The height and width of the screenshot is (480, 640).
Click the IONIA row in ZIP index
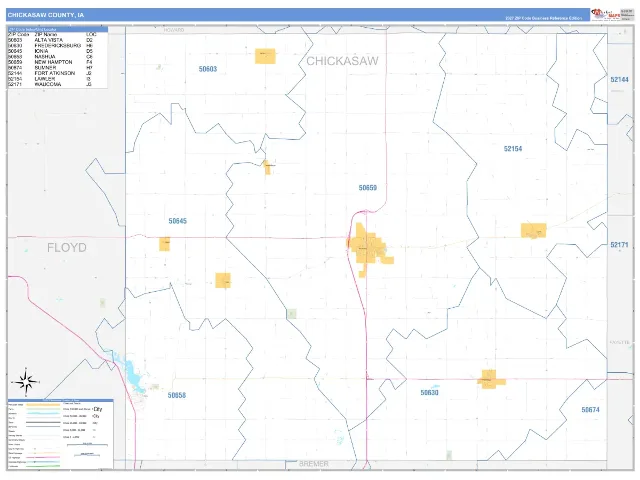coord(51,51)
